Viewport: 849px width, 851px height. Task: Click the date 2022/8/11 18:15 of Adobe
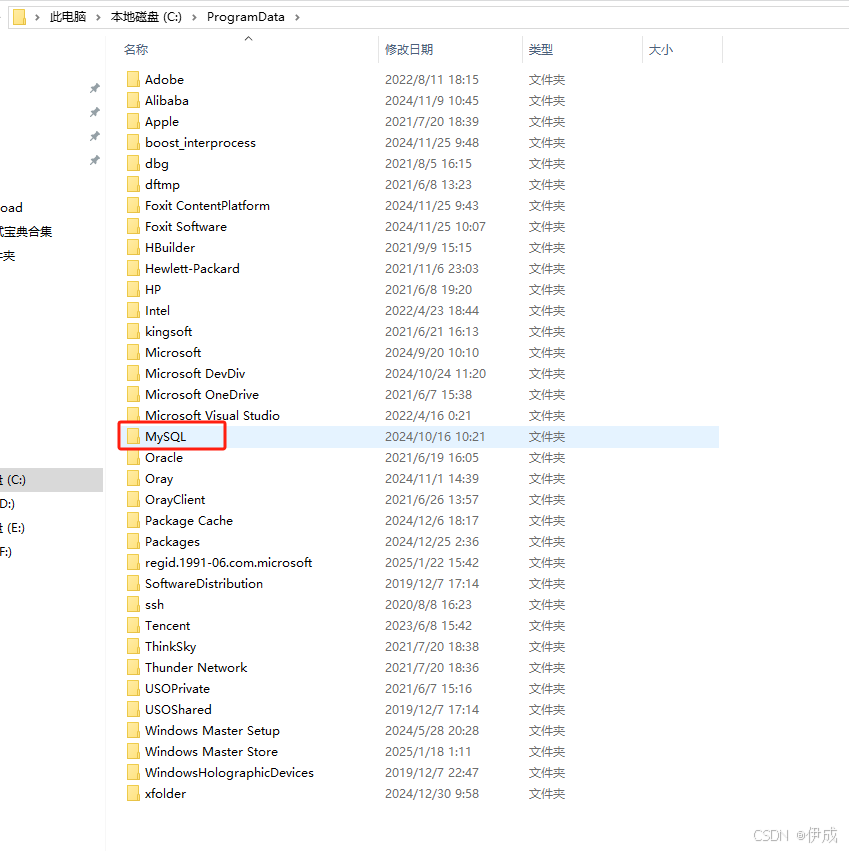pos(432,80)
